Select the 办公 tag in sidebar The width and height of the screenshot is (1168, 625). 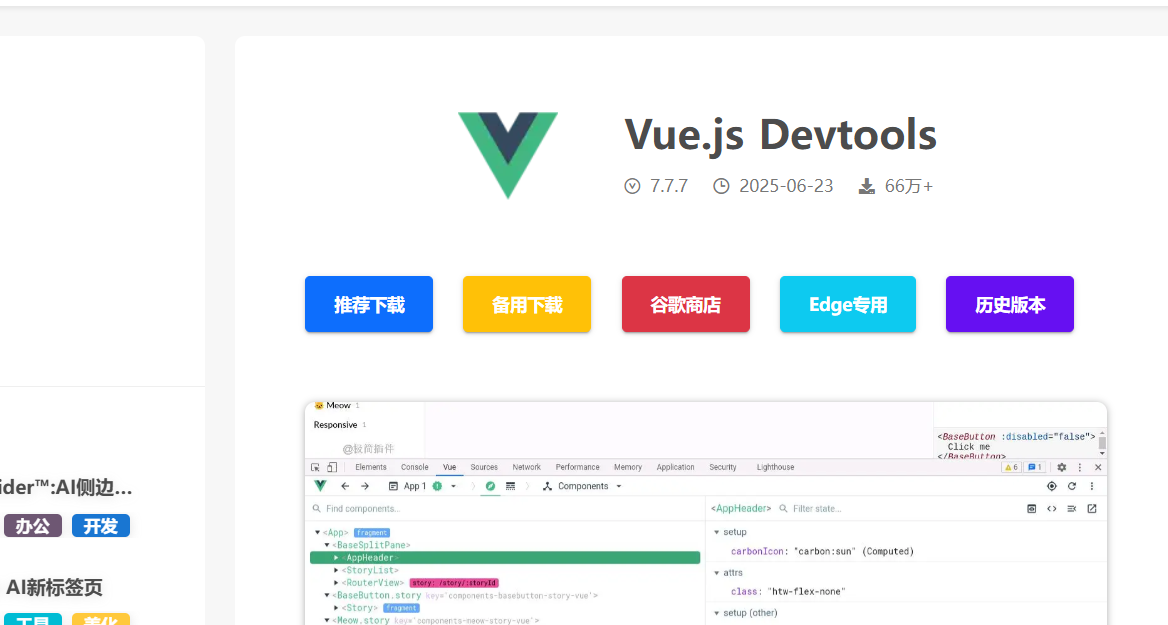click(33, 526)
